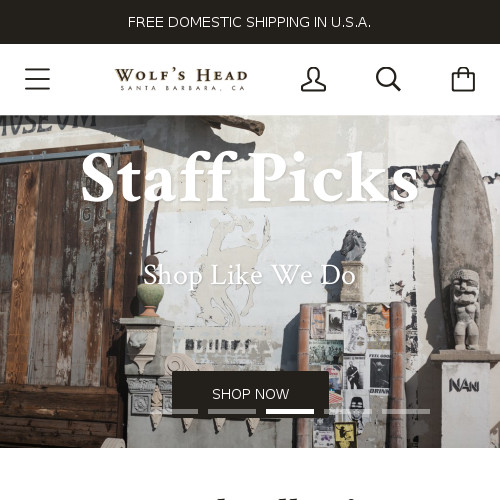Screen dimensions: 500x500
Task: Click the tiki statue in hero image
Action: (x=465, y=309)
